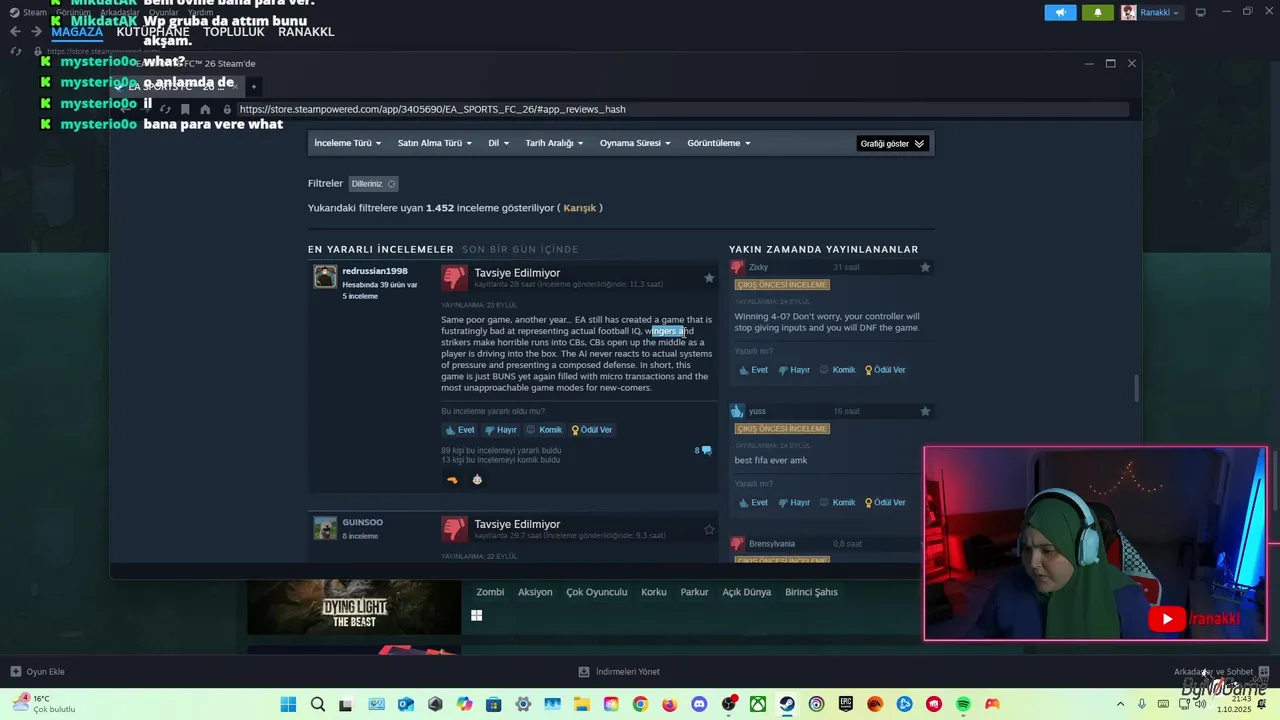Click Oyun Ekle at bottom left
1280x720 pixels.
pyautogui.click(x=38, y=672)
